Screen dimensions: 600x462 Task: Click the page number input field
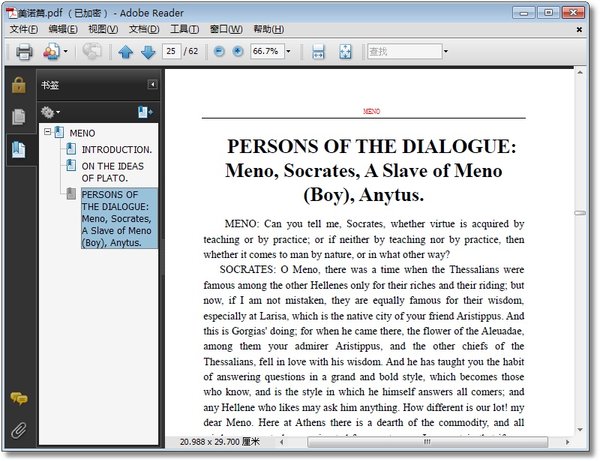point(172,51)
